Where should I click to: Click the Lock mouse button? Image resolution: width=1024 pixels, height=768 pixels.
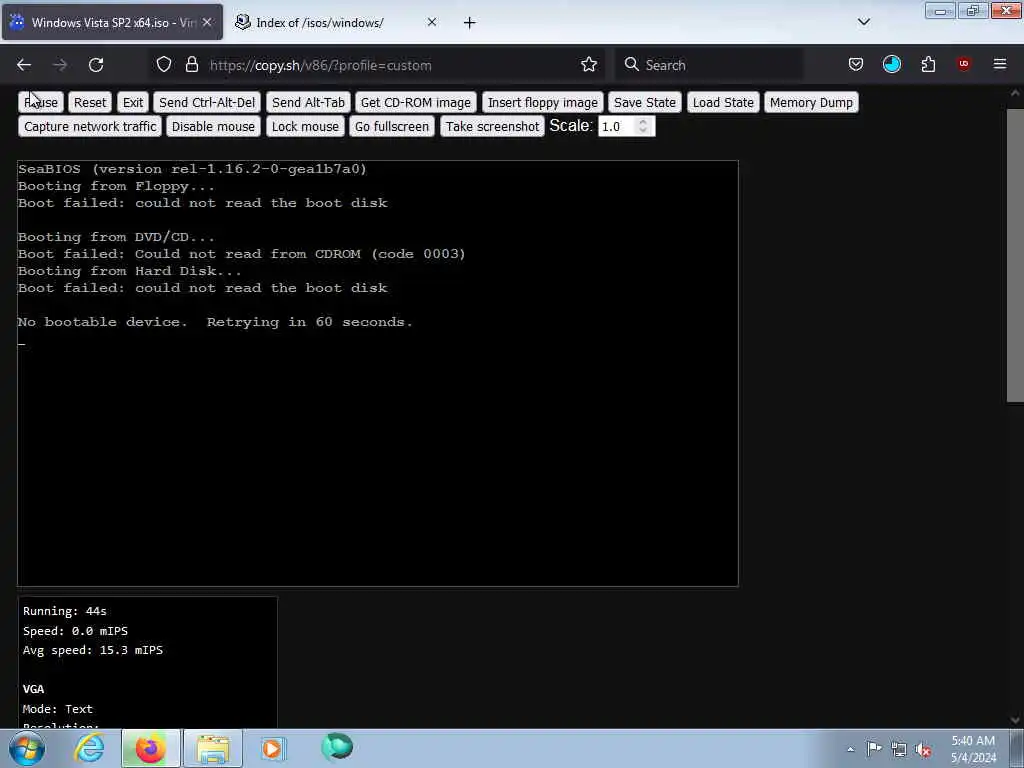pyautogui.click(x=305, y=127)
